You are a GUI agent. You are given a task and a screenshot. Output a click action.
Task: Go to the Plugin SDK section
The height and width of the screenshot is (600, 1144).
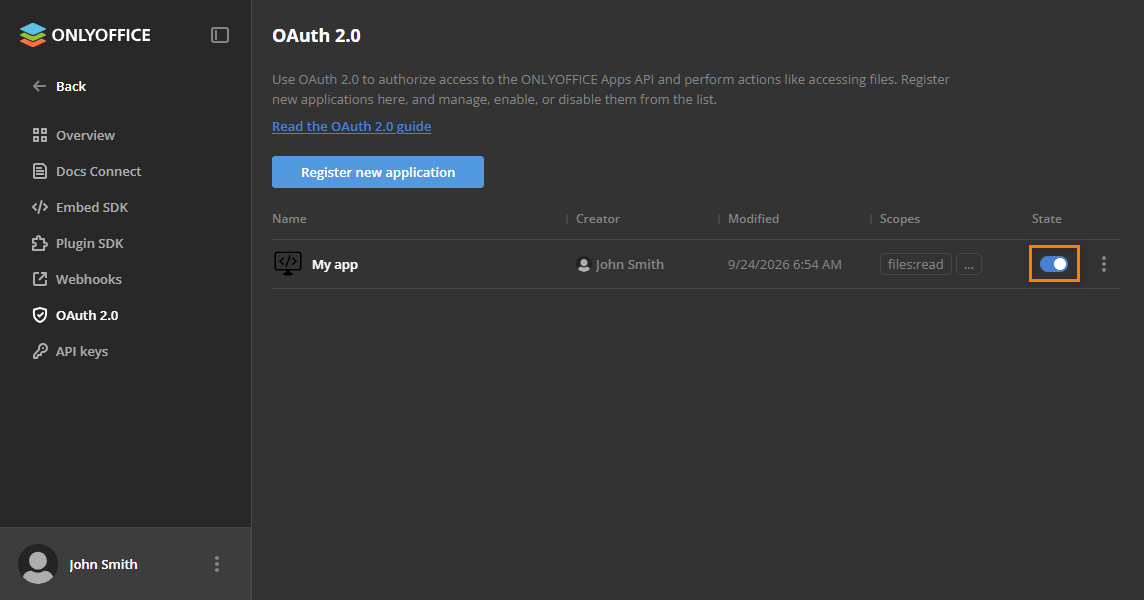coord(90,243)
